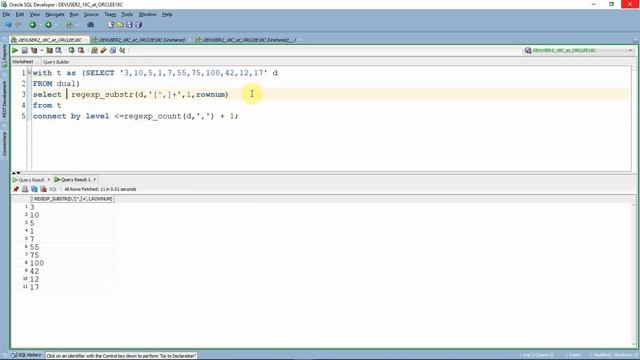The image size is (640, 360).
Task: Open the File menu
Action: tap(6, 14)
